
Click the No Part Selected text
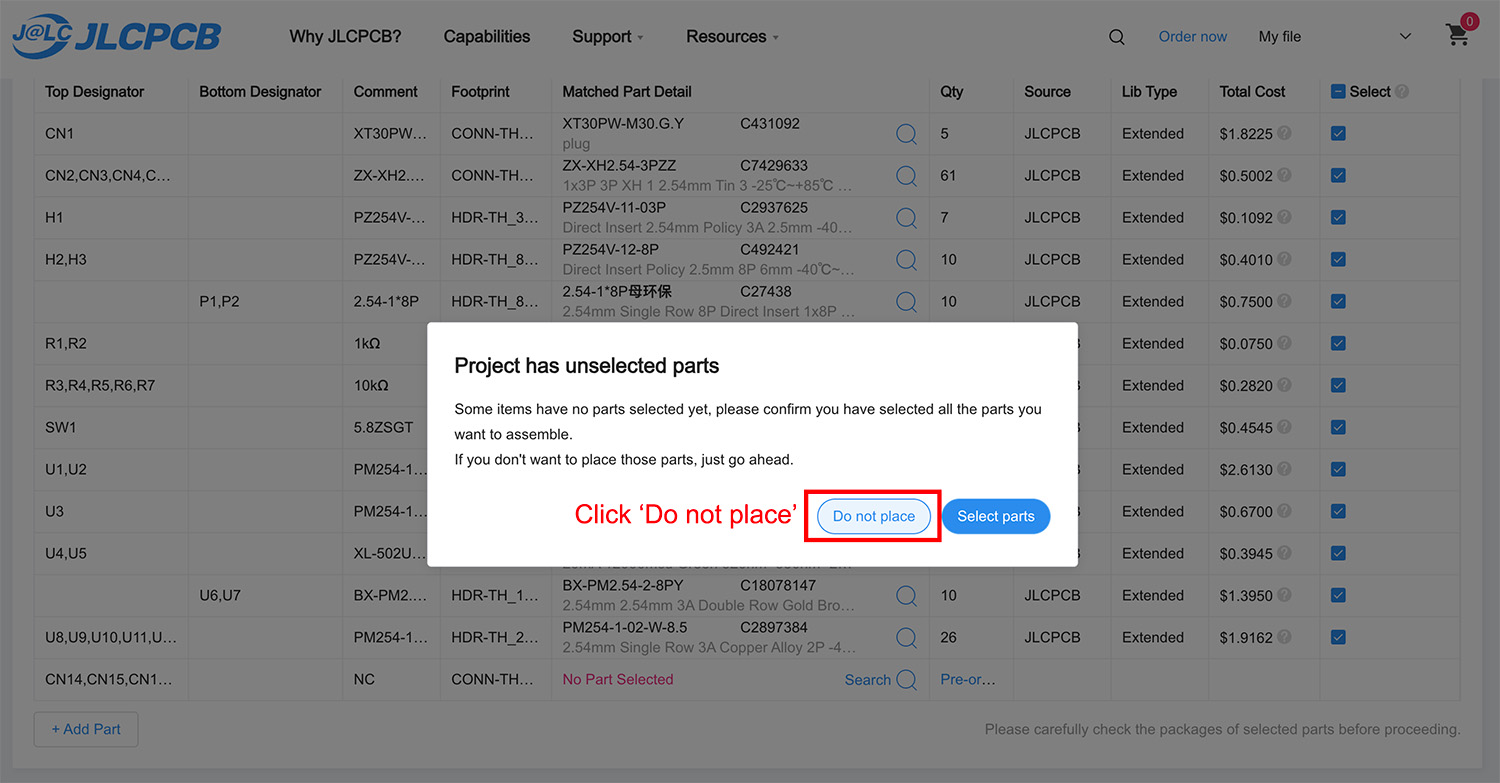[x=618, y=679]
